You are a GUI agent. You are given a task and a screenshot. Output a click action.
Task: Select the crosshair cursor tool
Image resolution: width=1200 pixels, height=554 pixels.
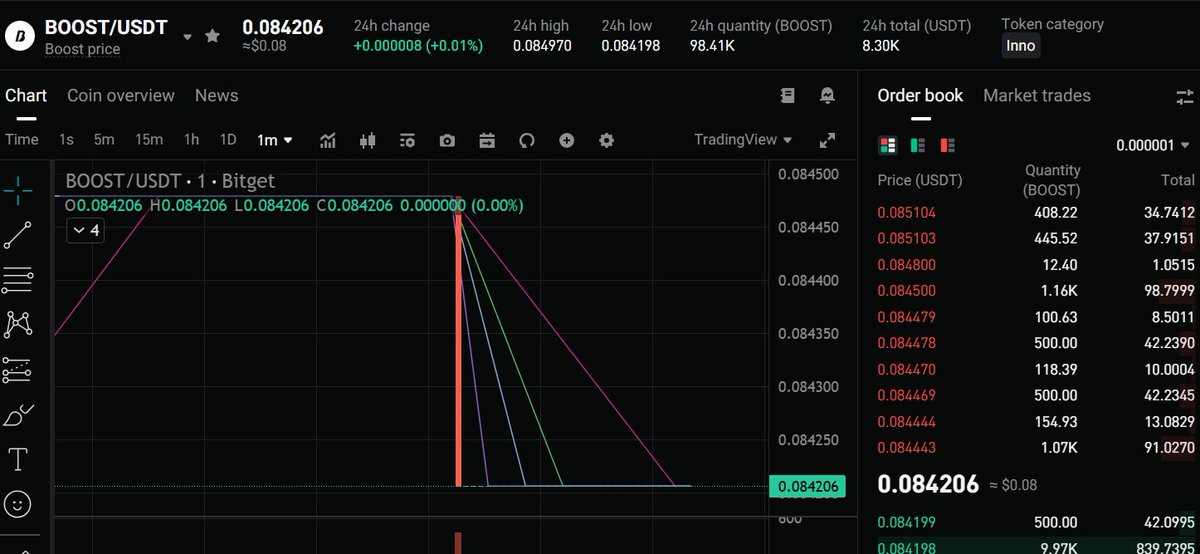click(x=18, y=189)
